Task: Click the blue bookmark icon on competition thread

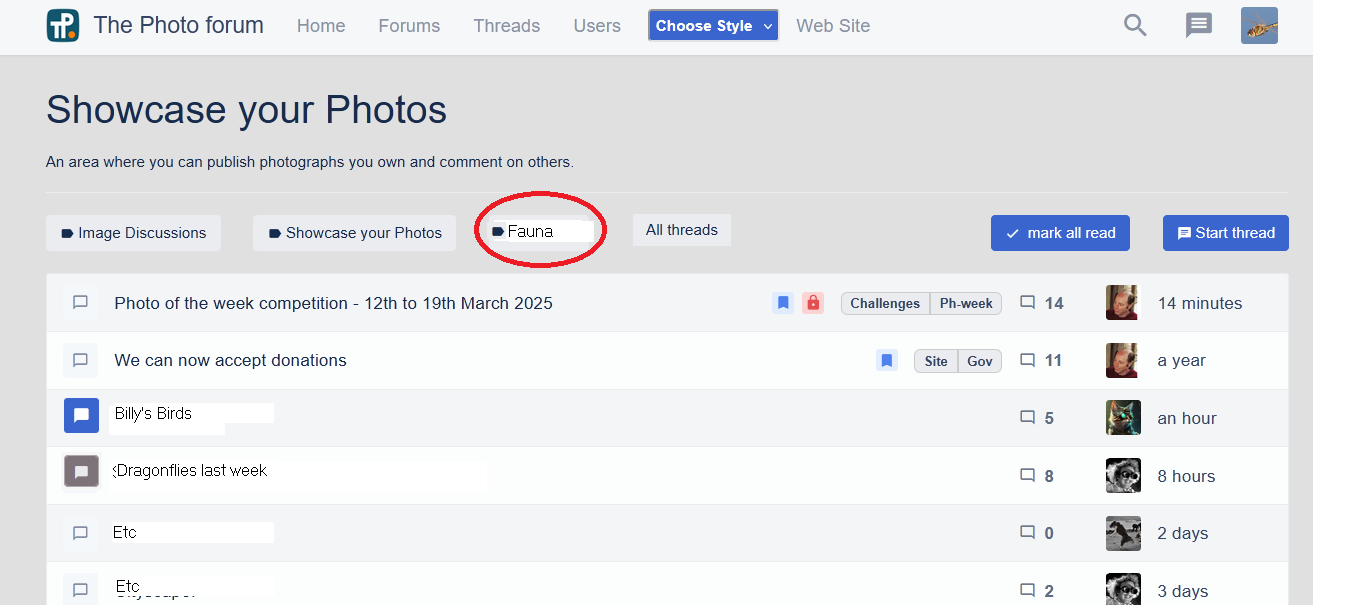Action: pyautogui.click(x=783, y=303)
